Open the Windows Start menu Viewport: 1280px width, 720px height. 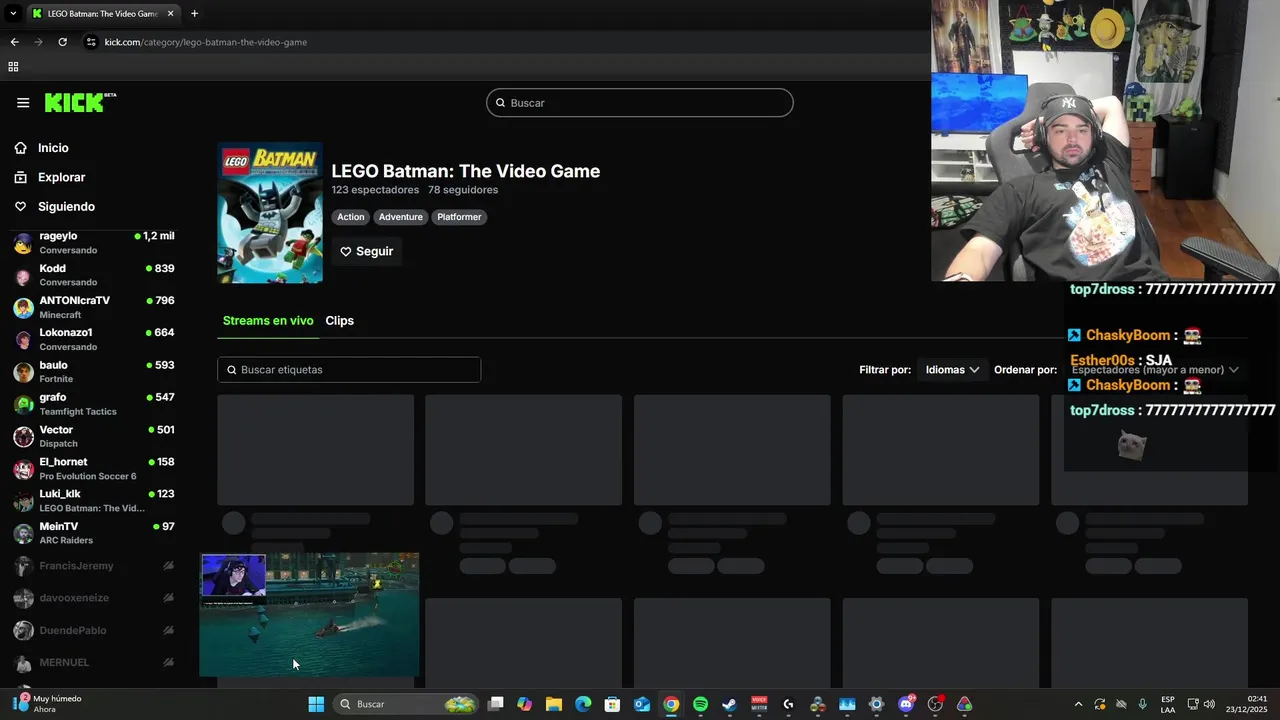pyautogui.click(x=316, y=704)
